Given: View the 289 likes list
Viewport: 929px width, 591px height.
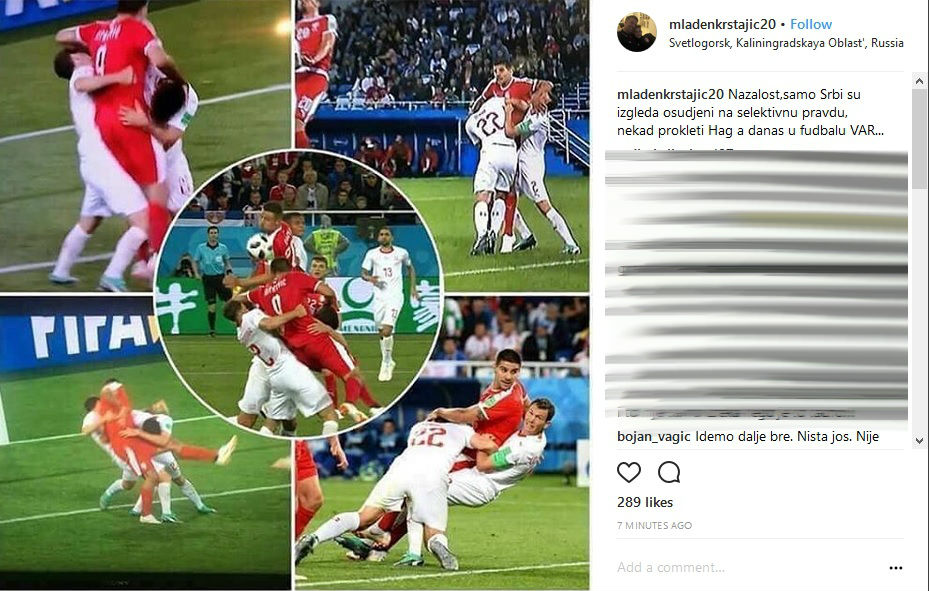Looking at the screenshot, I should [x=645, y=502].
